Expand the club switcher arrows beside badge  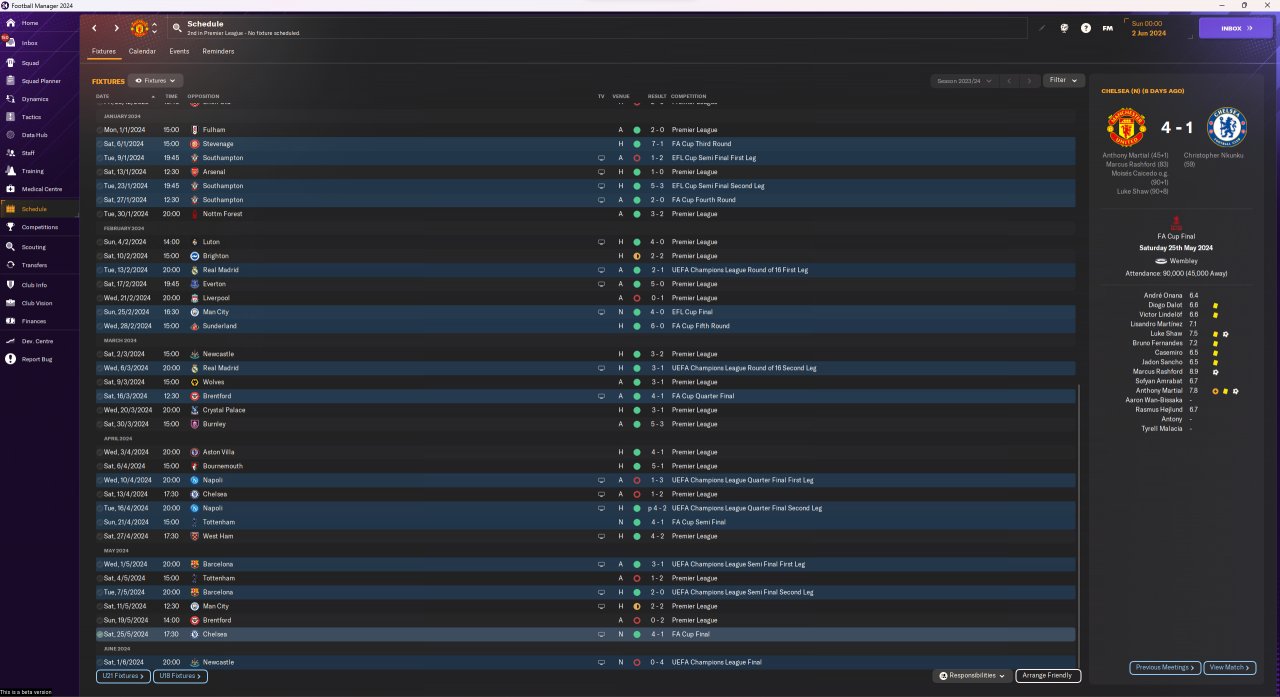[154, 28]
